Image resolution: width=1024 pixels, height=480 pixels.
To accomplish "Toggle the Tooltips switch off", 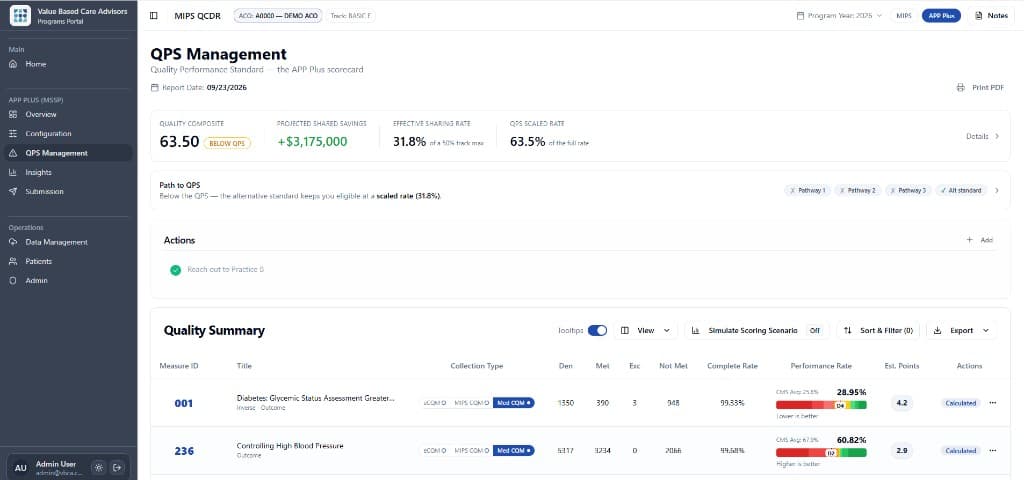I will [598, 330].
